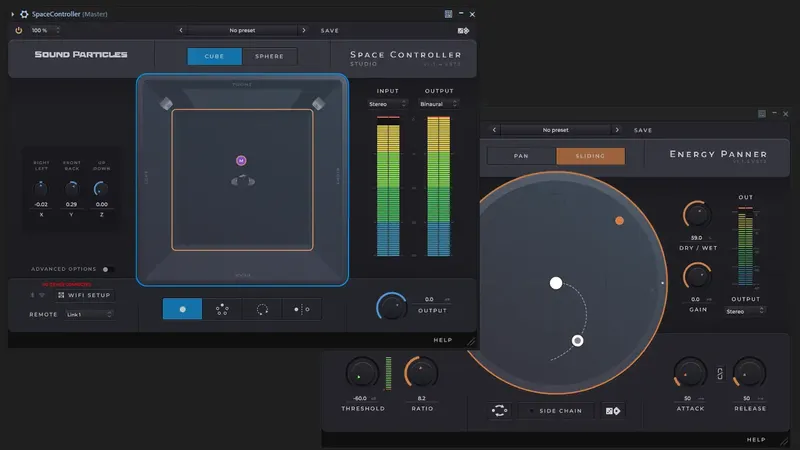Click the Ratio knob
The height and width of the screenshot is (450, 800).
421,373
